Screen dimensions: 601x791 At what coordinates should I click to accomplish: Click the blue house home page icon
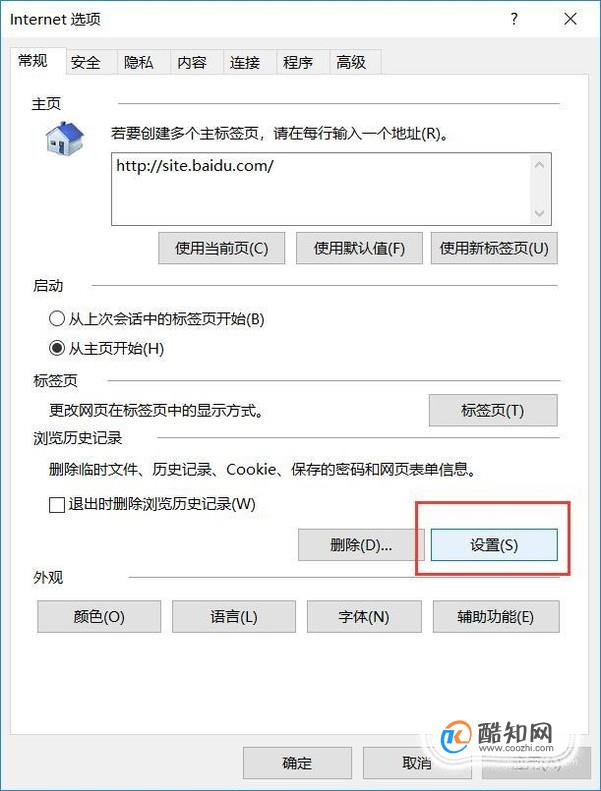pyautogui.click(x=65, y=138)
